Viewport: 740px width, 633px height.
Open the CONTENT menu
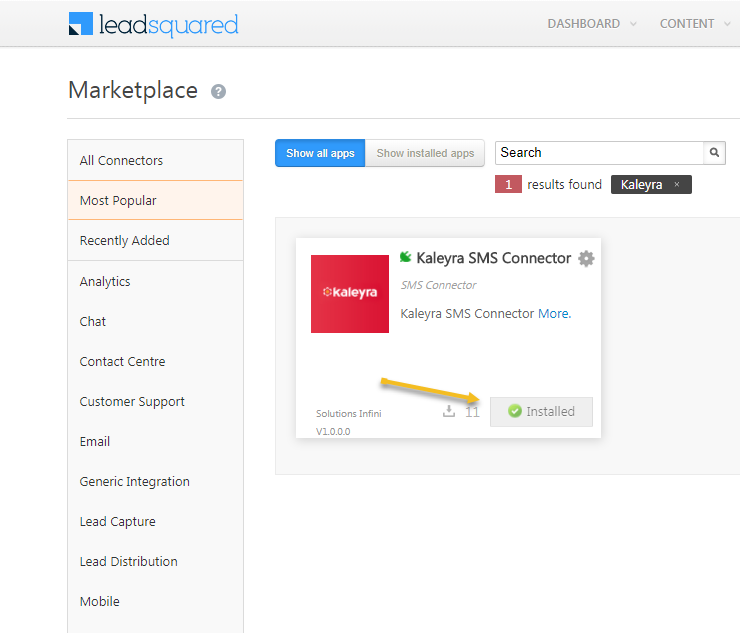687,24
